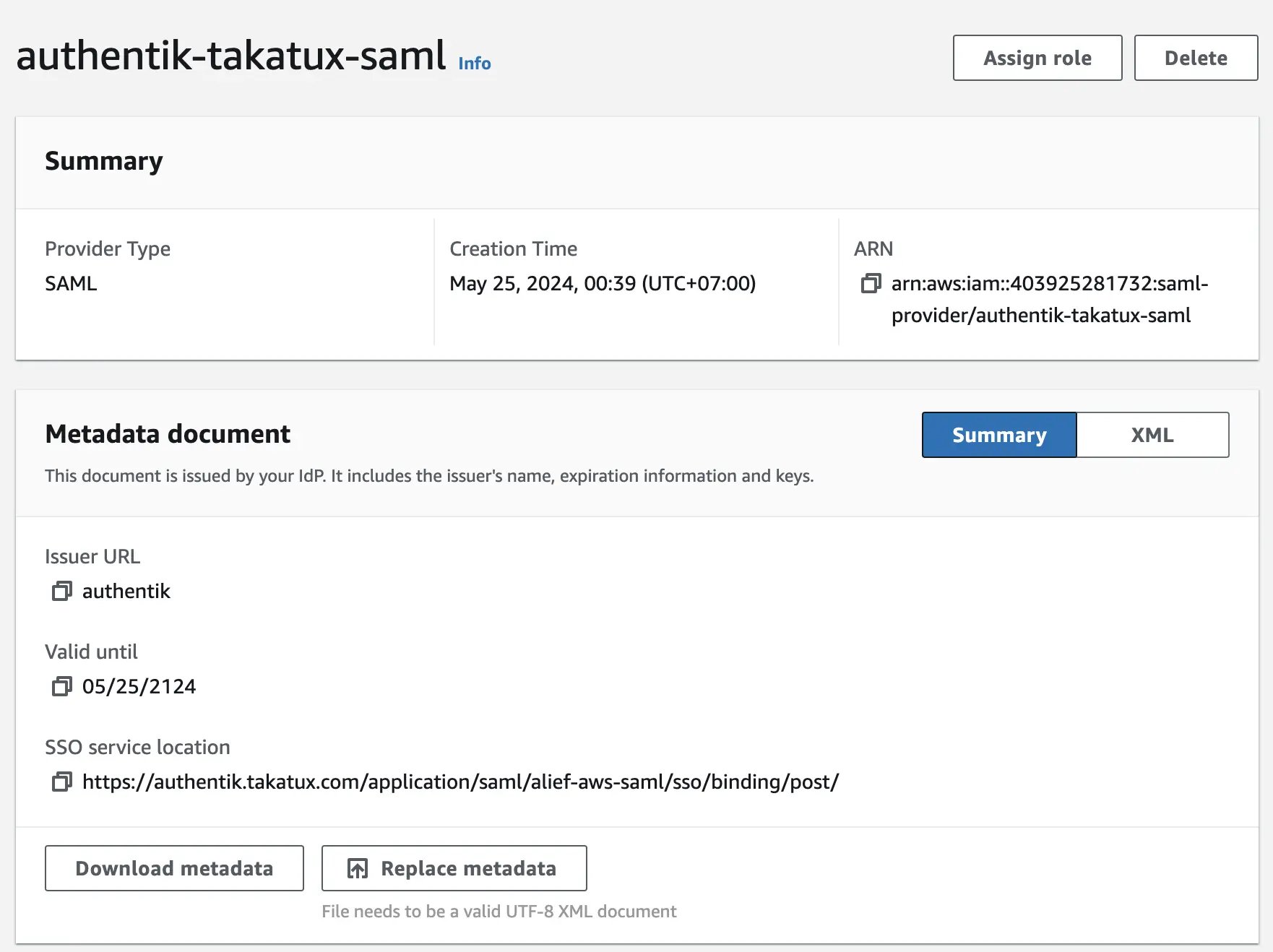Screen dimensions: 1273x952
Task: Click the Valid until value 05/25/2124
Action: coord(139,686)
